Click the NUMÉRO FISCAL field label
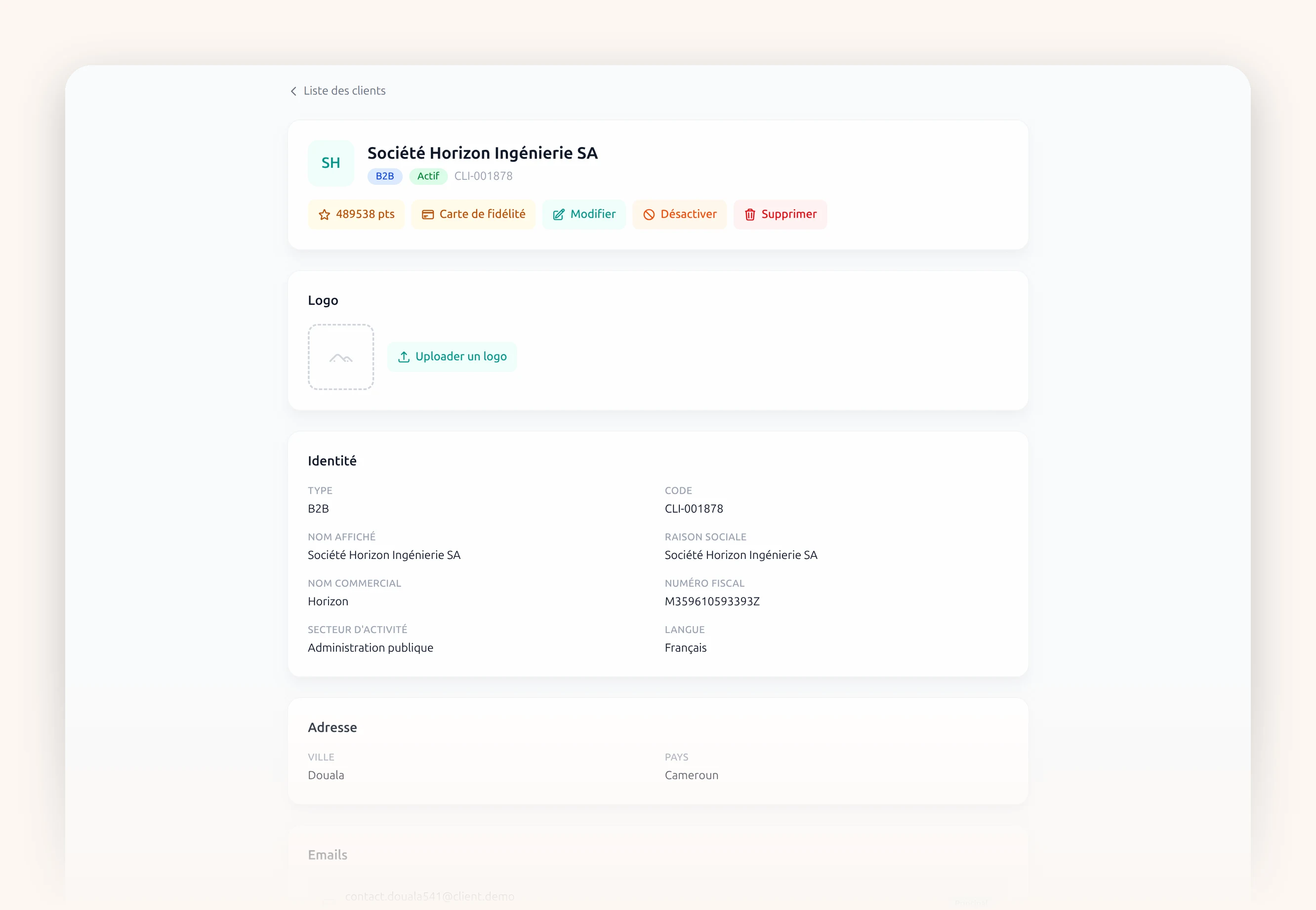1316x910 pixels. coord(704,583)
